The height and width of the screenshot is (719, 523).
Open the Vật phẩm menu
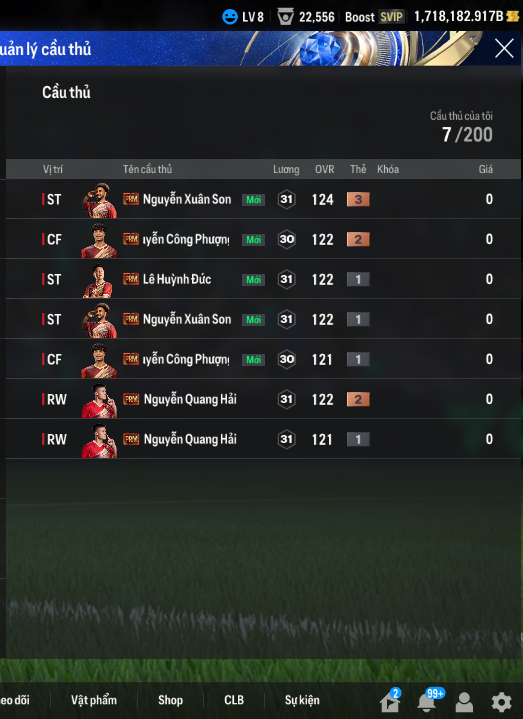pos(94,700)
